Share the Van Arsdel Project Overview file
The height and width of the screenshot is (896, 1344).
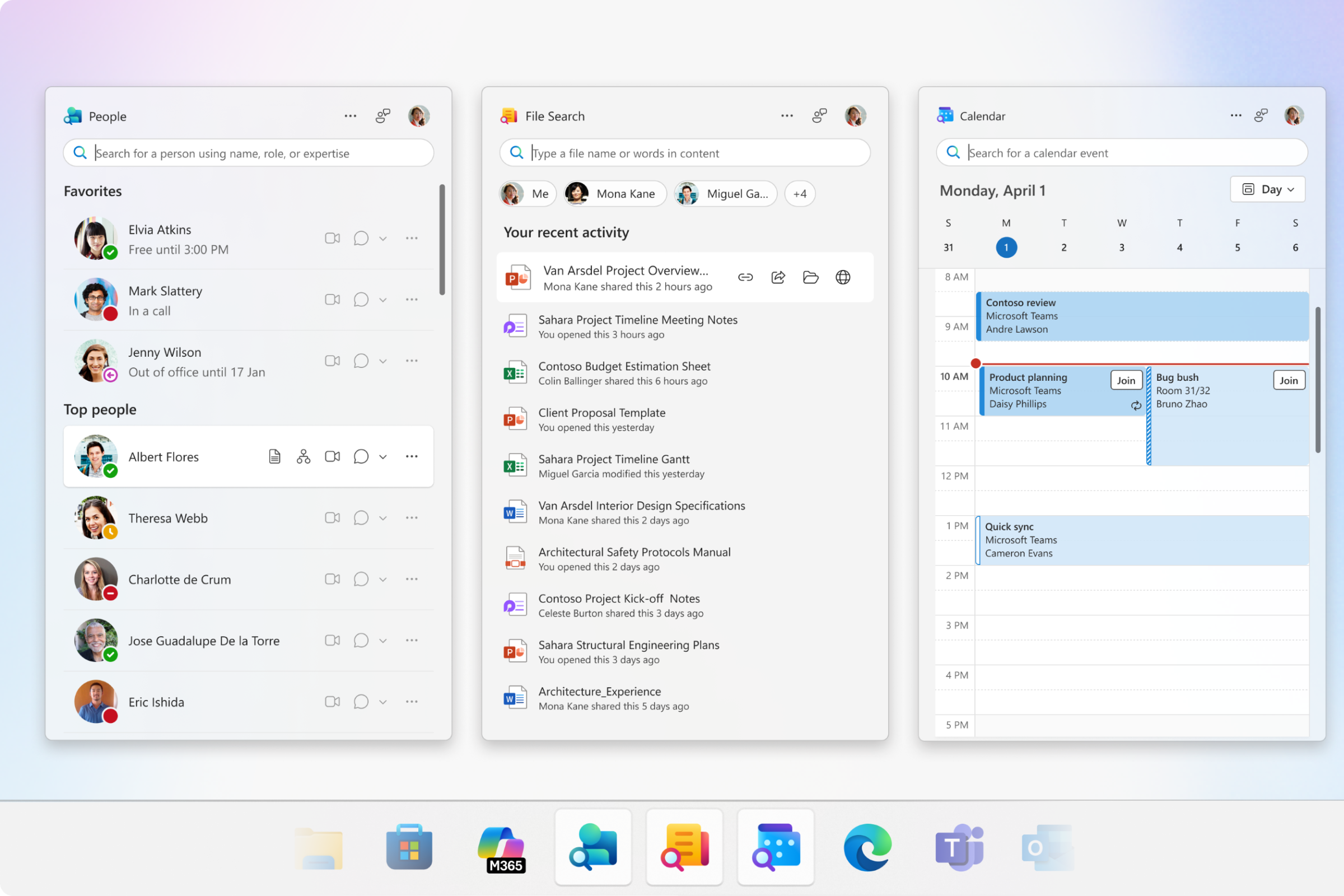(778, 277)
